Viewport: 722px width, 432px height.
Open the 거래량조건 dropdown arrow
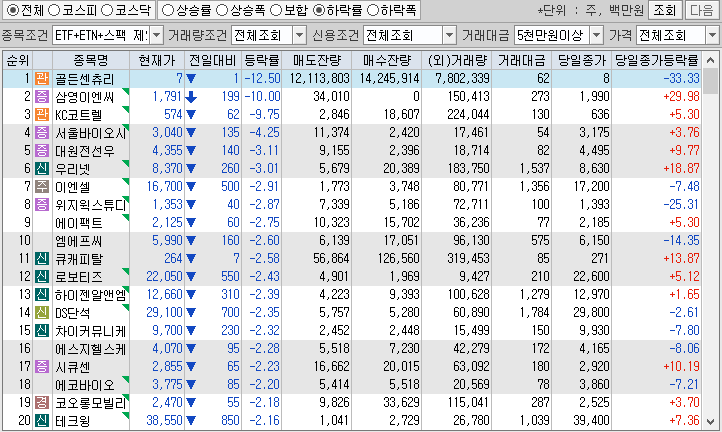tap(299, 35)
